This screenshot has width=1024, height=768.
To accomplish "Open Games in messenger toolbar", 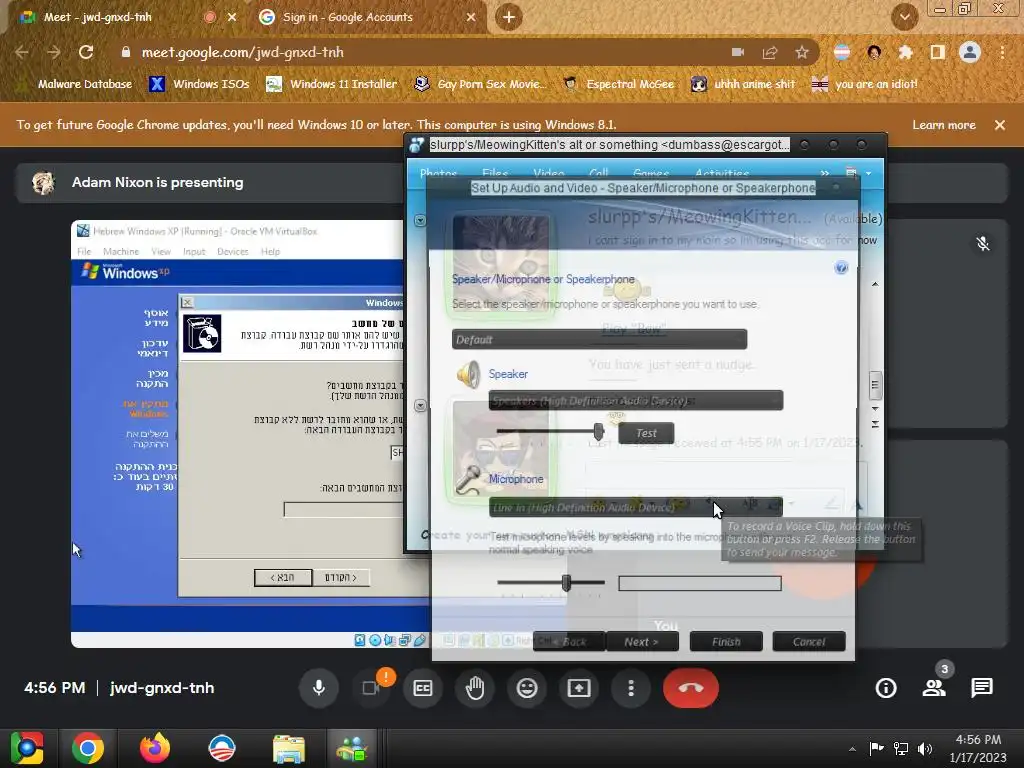I will coord(651,174).
